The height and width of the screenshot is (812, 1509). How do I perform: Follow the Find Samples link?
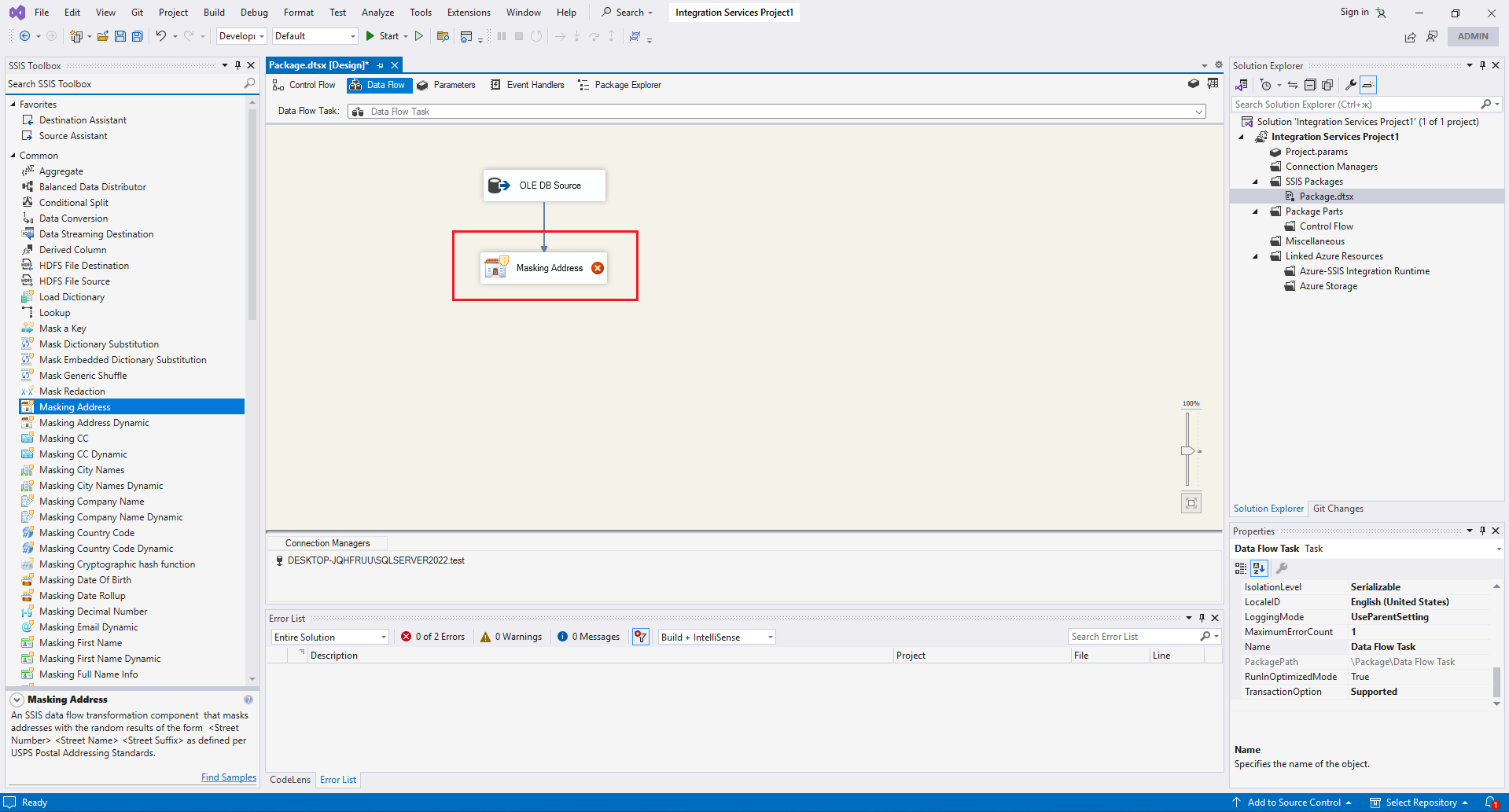pyautogui.click(x=229, y=777)
